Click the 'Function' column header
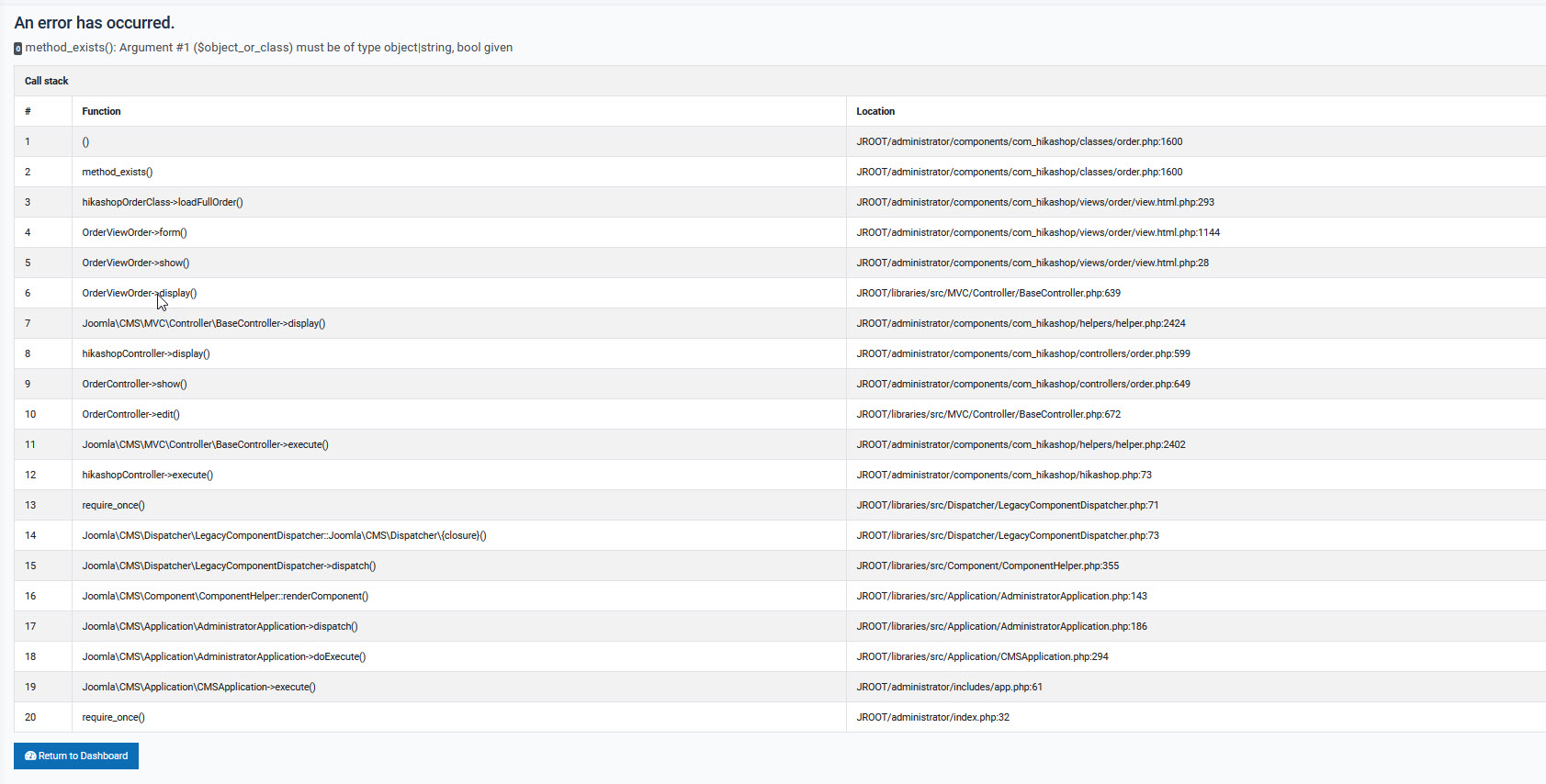 pos(101,111)
